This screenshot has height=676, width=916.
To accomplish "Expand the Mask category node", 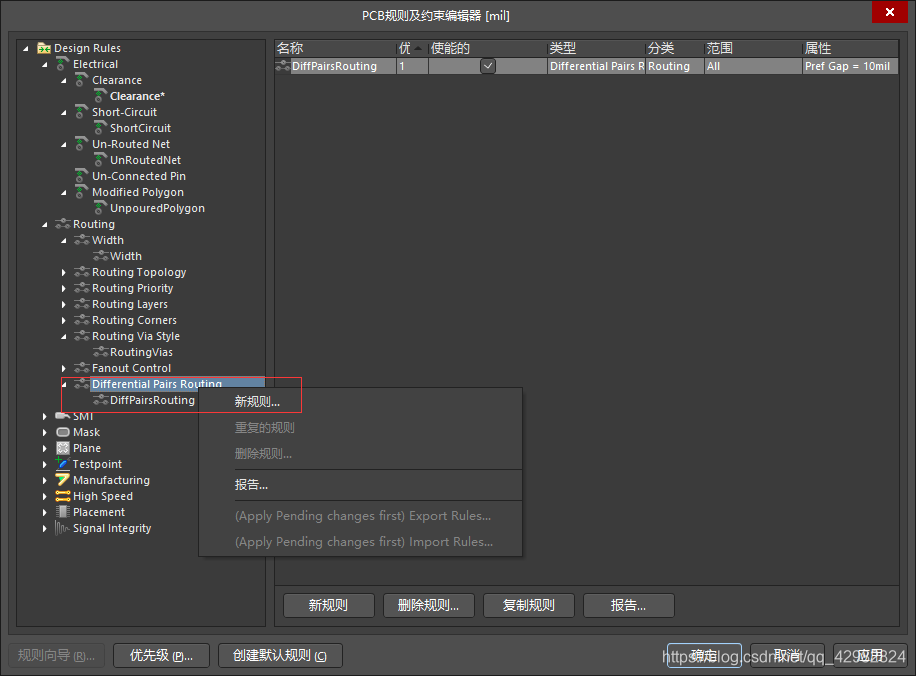I will click(x=45, y=432).
